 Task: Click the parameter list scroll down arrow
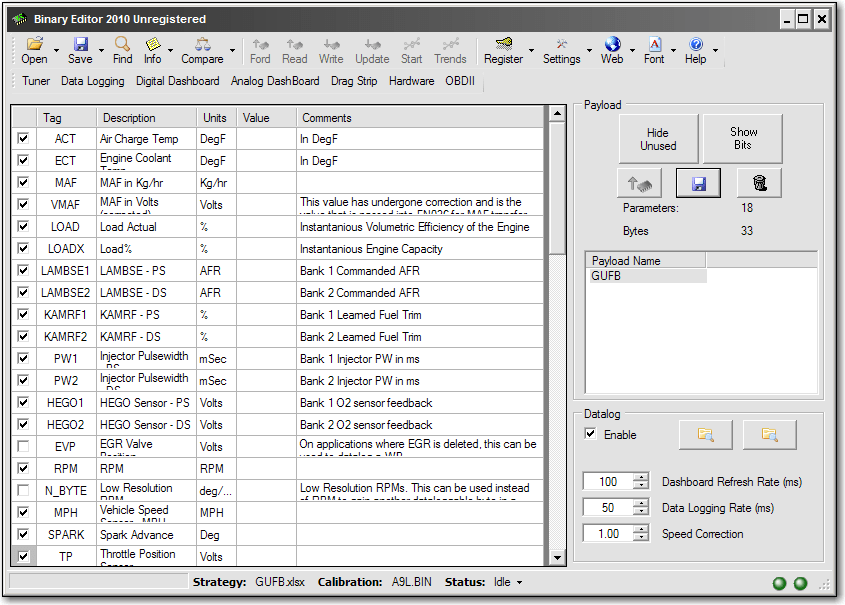coord(557,558)
